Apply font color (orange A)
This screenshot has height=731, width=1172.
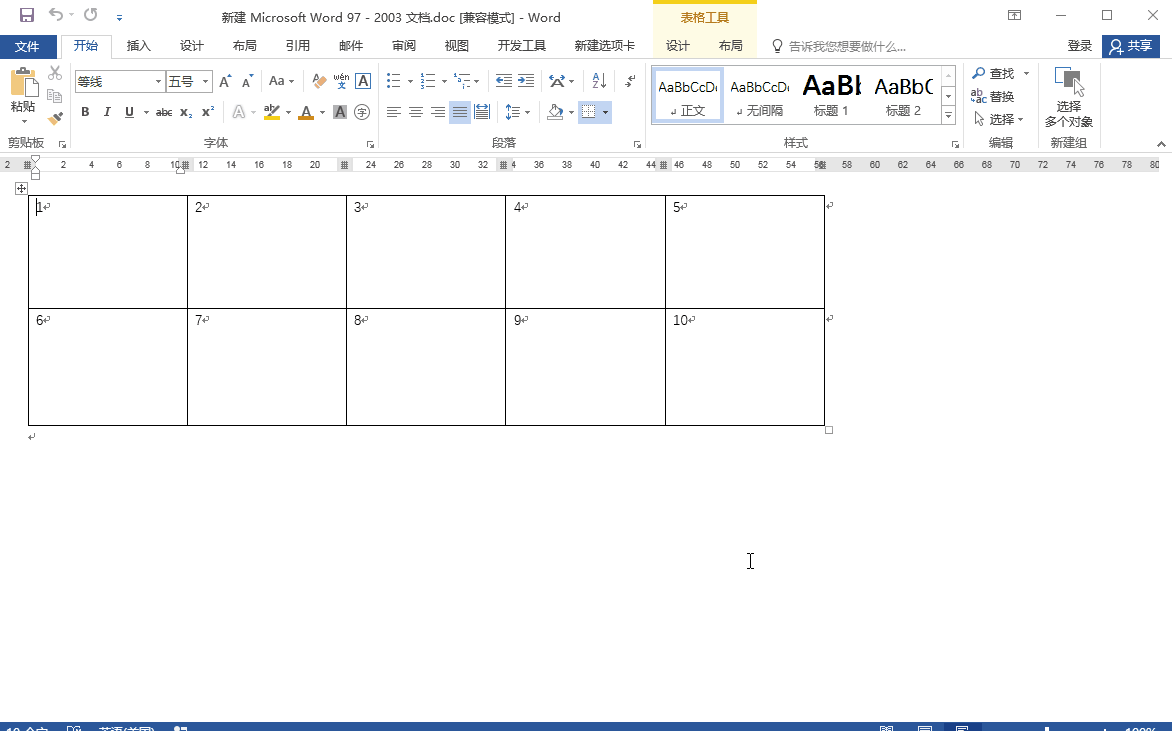coord(306,112)
